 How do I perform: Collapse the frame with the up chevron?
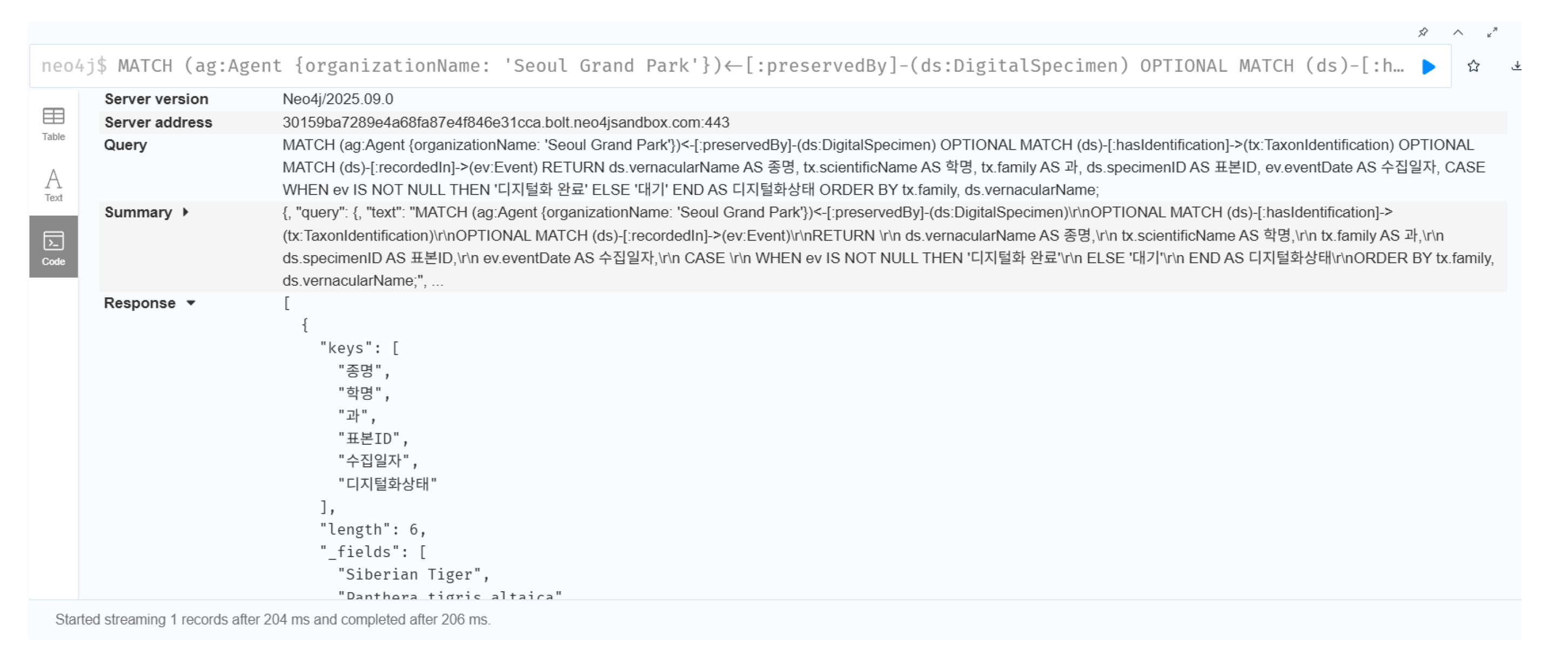point(1458,32)
